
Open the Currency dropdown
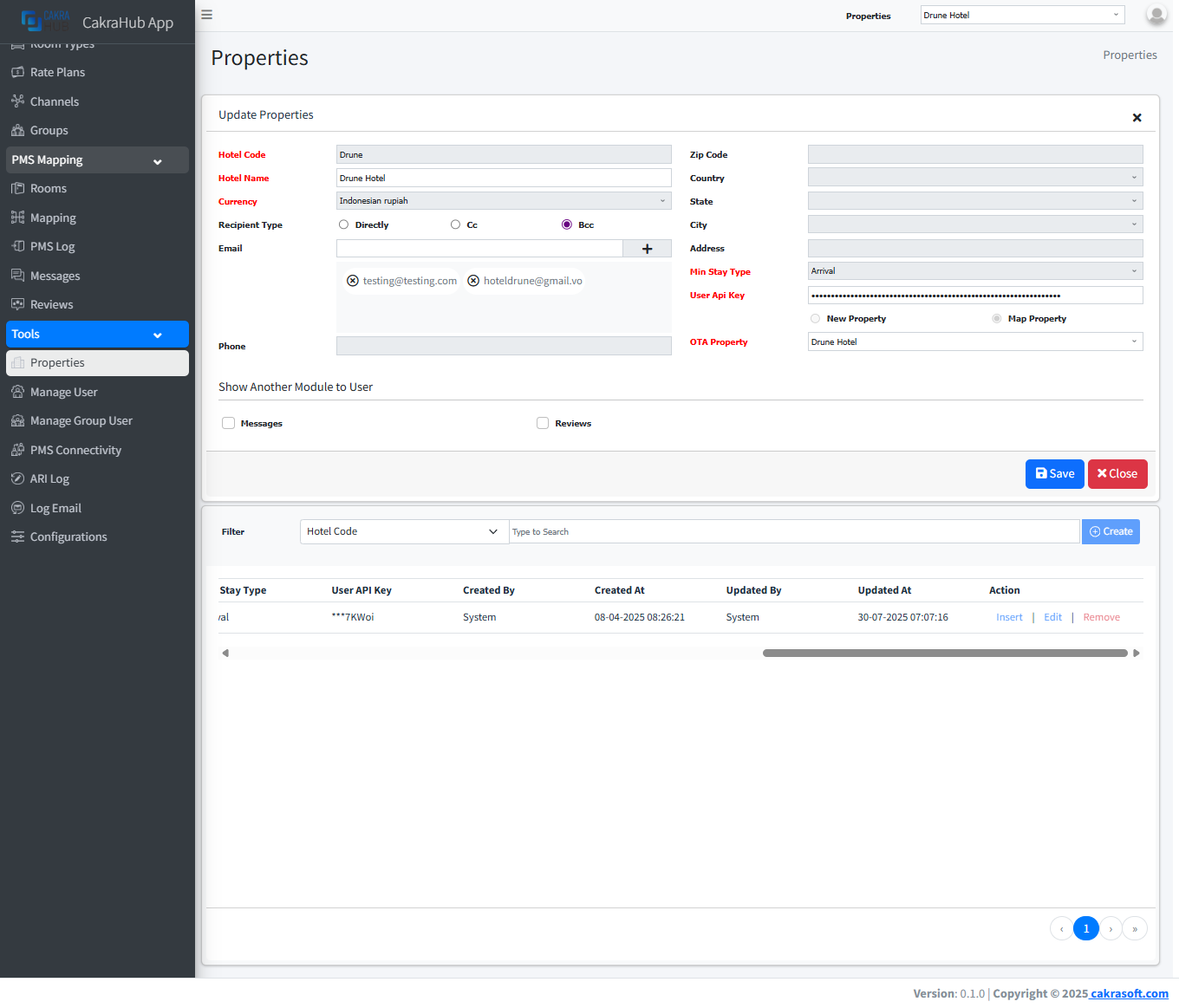[x=503, y=201]
